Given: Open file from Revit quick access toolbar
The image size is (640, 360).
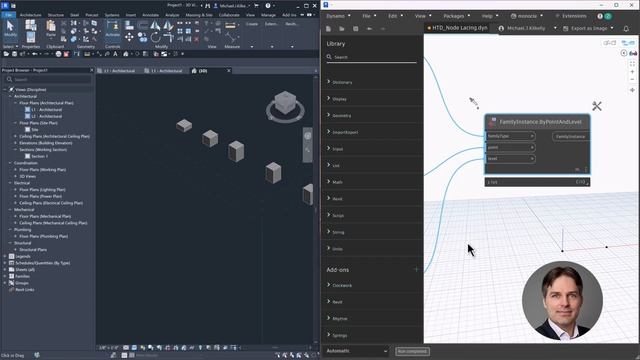Looking at the screenshot, I should coord(7,54).
